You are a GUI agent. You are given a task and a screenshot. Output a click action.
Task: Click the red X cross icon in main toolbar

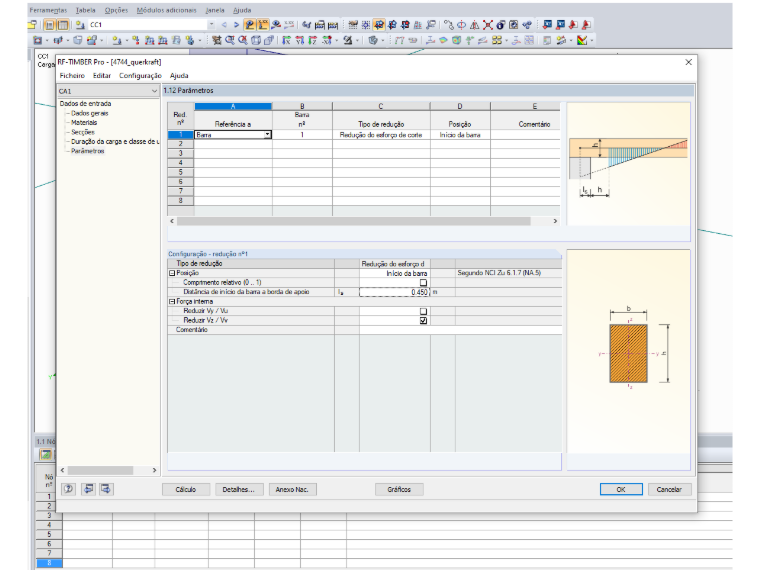(488, 25)
